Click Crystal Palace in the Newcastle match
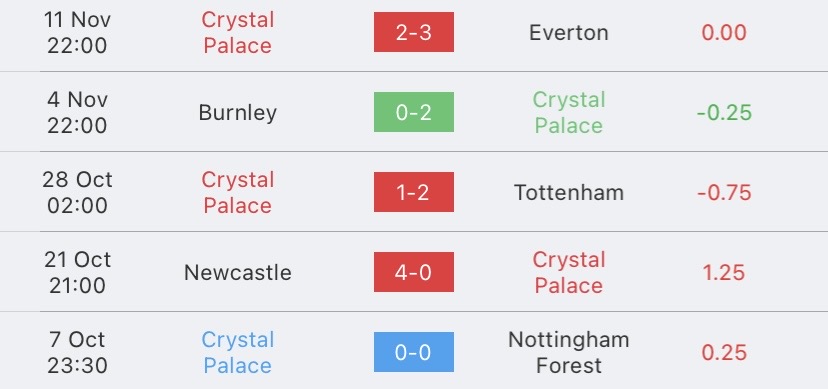The height and width of the screenshot is (389, 828). 569,272
